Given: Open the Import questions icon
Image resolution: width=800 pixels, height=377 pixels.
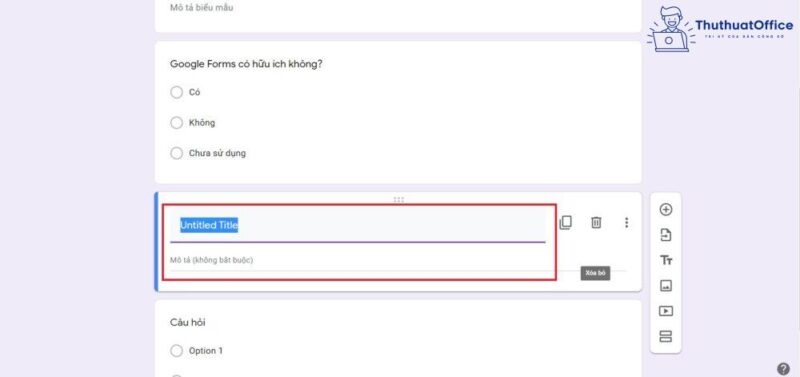Looking at the screenshot, I should click(666, 235).
